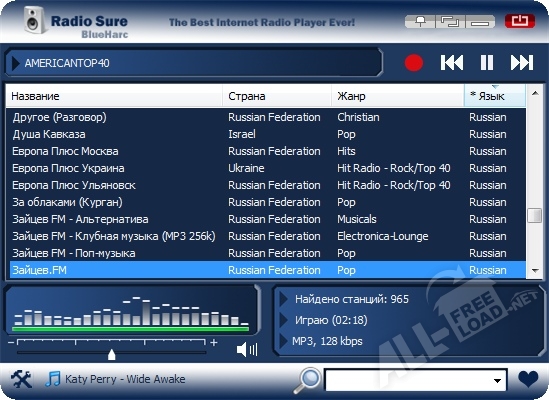Viewport: 549px width, 400px height.
Task: Toggle compact view window mode button
Action: click(x=450, y=22)
